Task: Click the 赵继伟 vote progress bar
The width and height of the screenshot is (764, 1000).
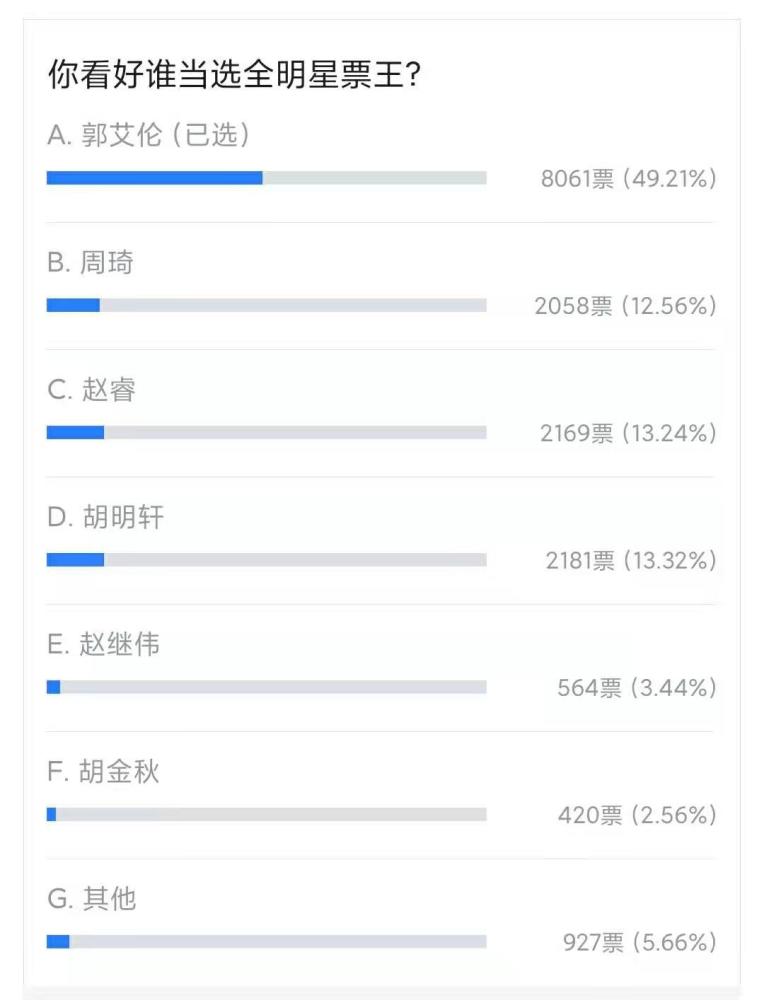Action: (267, 687)
